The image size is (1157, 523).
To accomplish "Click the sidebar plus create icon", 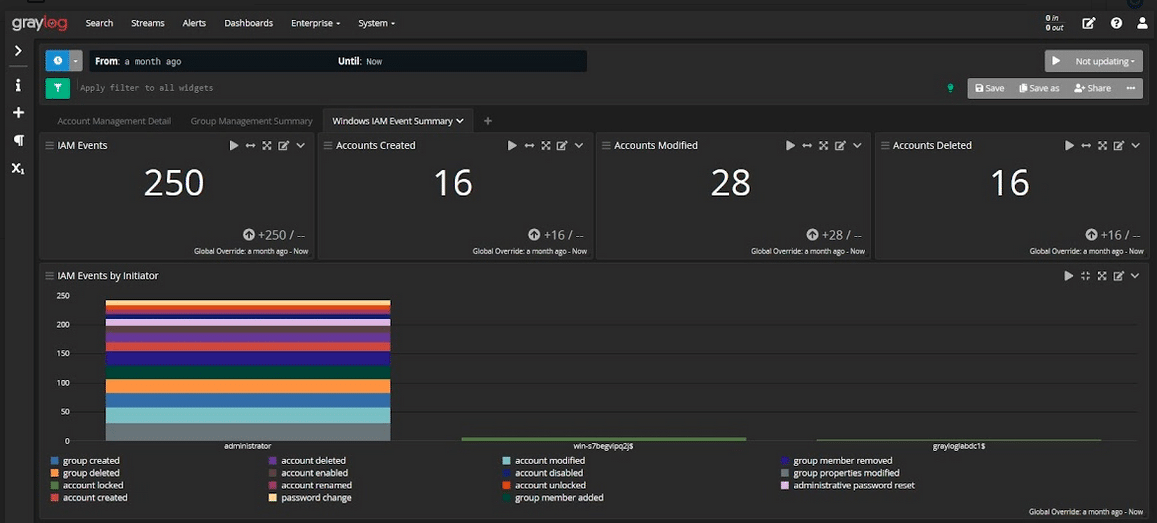I will 18,113.
